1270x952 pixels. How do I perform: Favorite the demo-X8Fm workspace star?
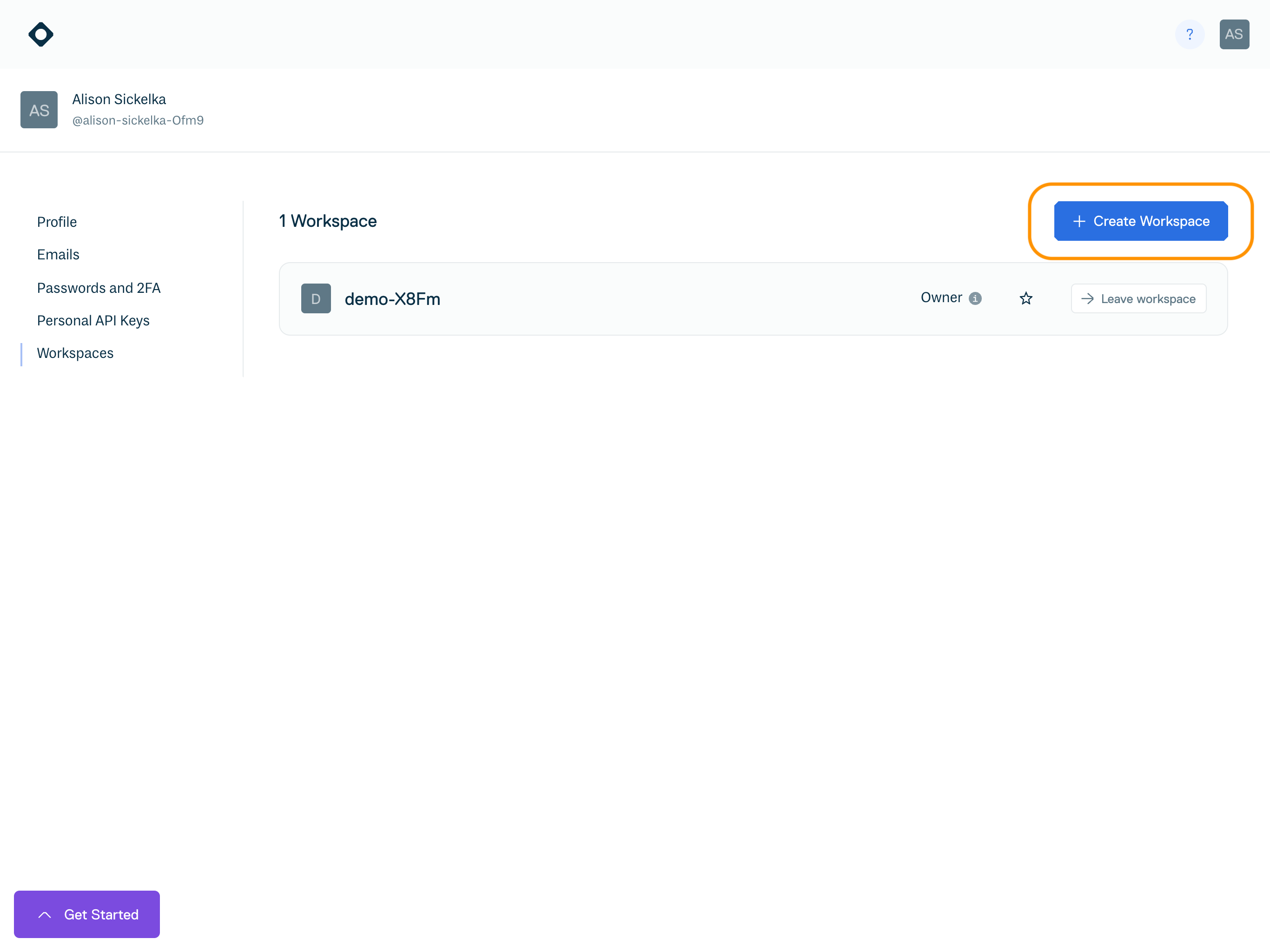tap(1025, 298)
